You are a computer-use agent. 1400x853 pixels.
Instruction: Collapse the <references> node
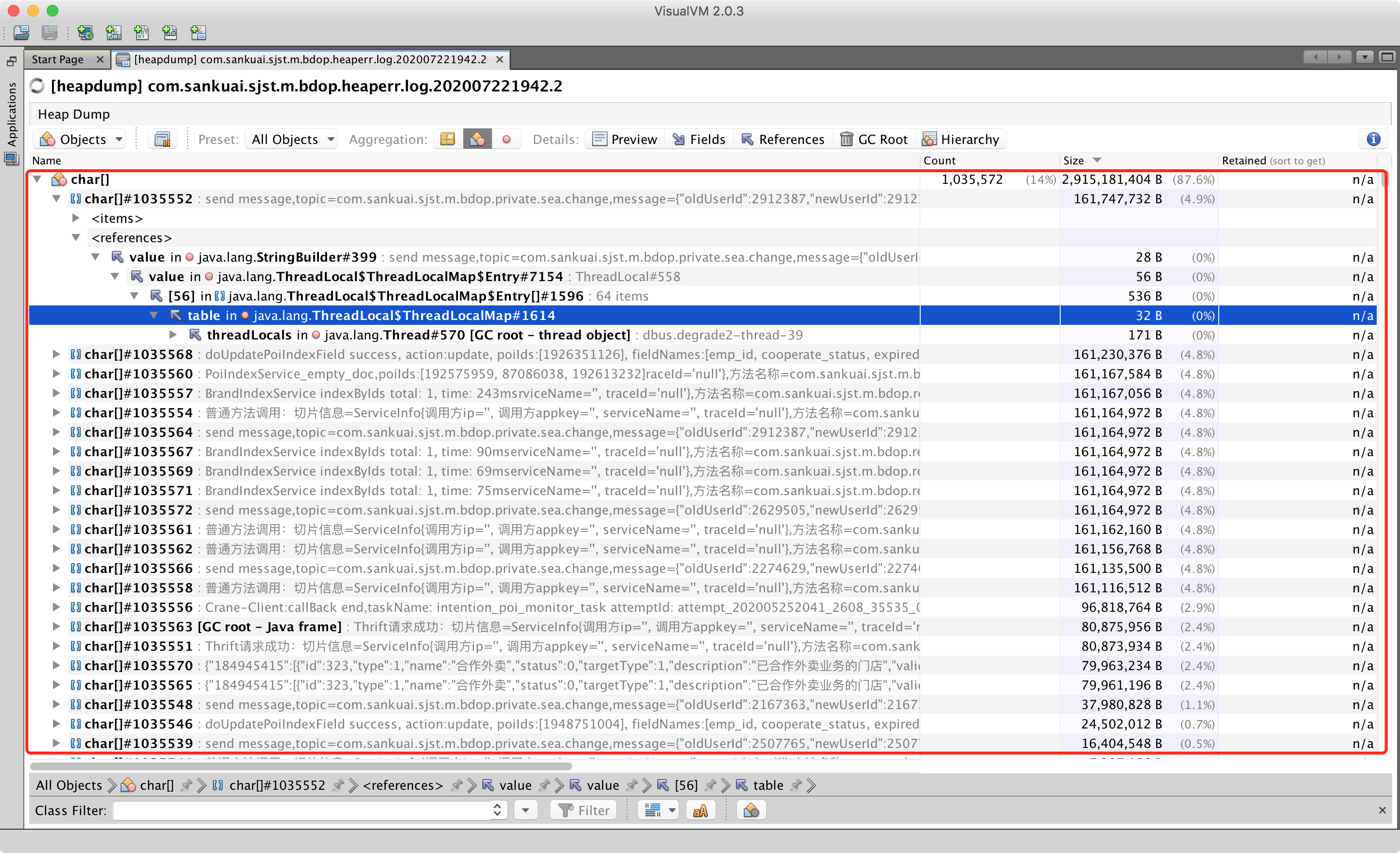(76, 237)
